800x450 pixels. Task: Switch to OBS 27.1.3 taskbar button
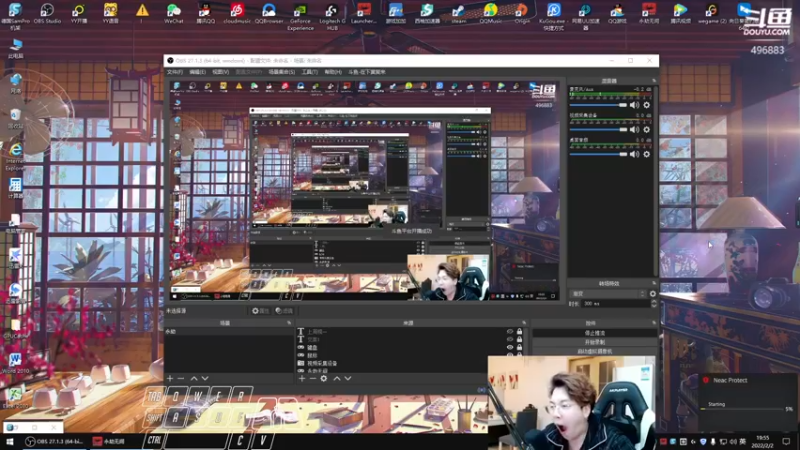pyautogui.click(x=55, y=441)
